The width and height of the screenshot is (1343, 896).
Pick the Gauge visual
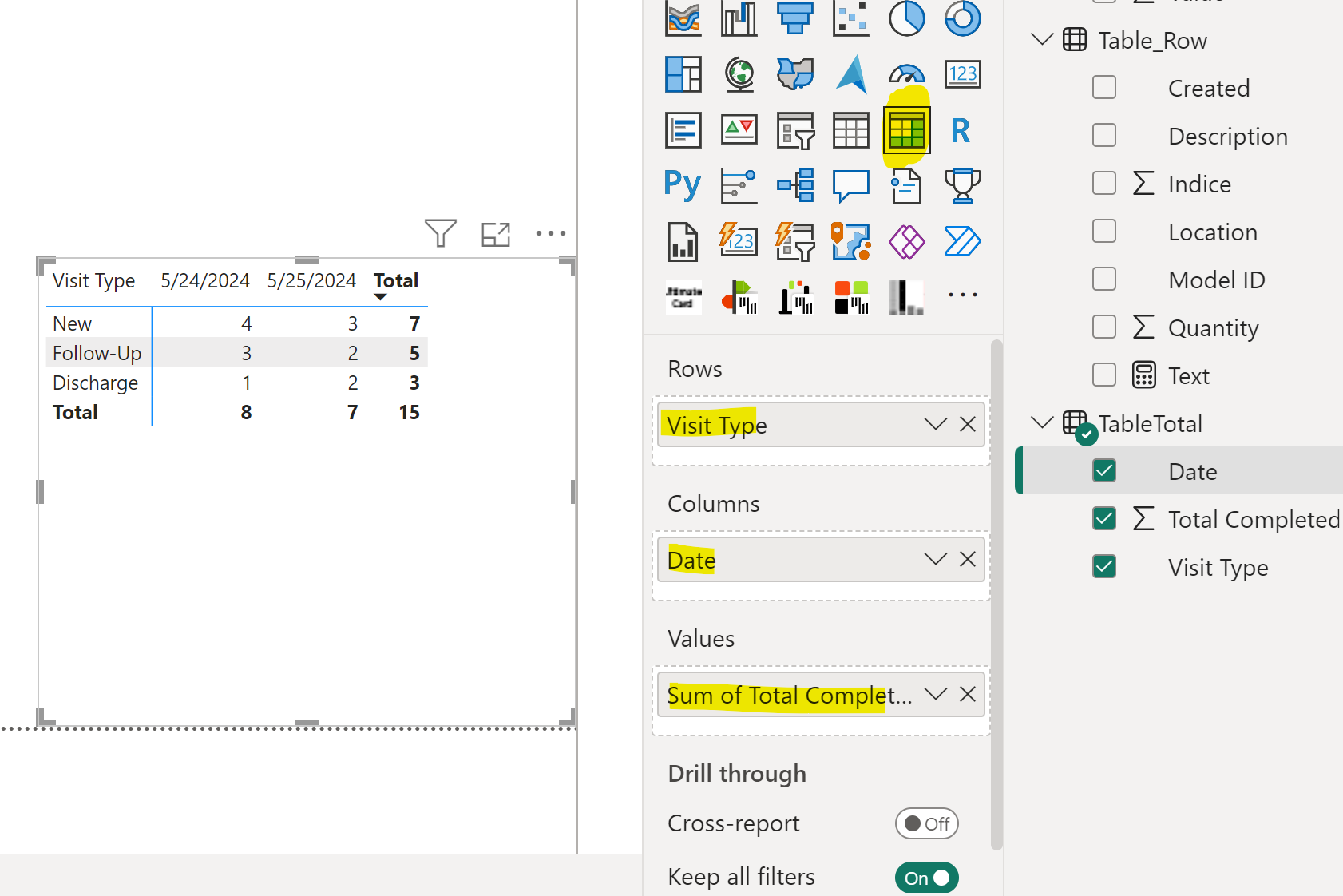(x=907, y=74)
